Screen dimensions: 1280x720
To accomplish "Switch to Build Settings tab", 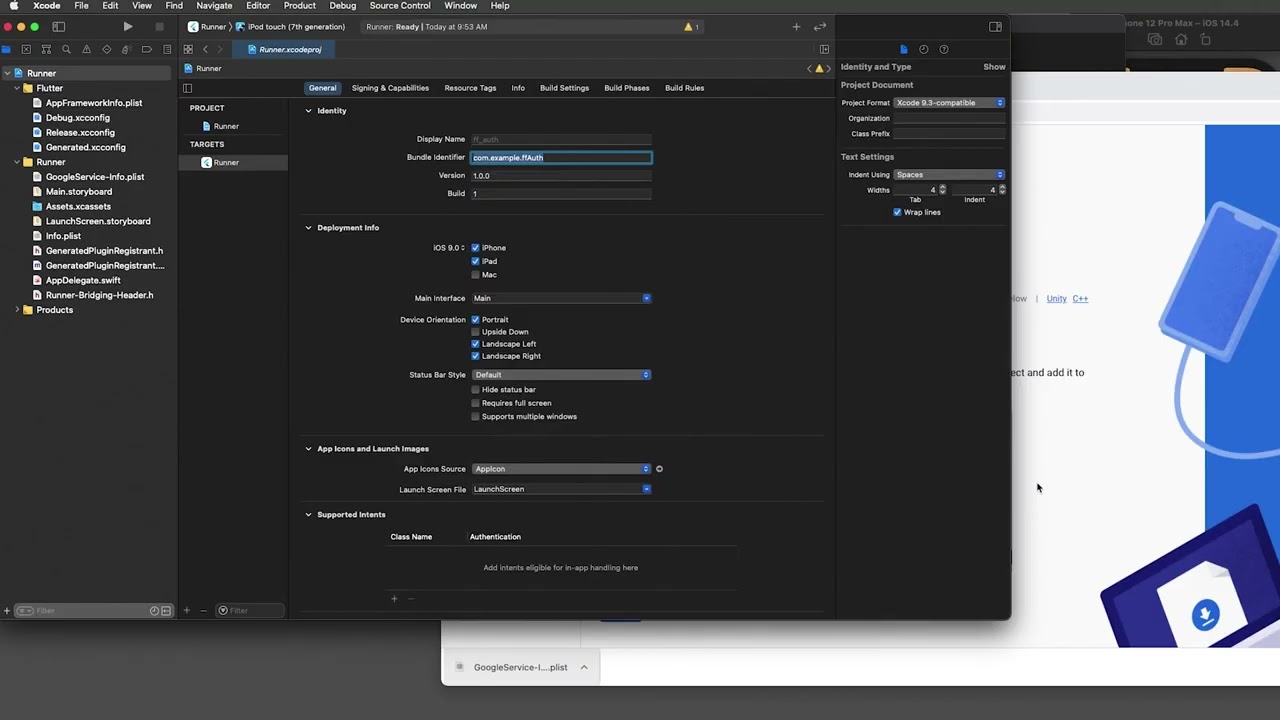I will click(564, 88).
